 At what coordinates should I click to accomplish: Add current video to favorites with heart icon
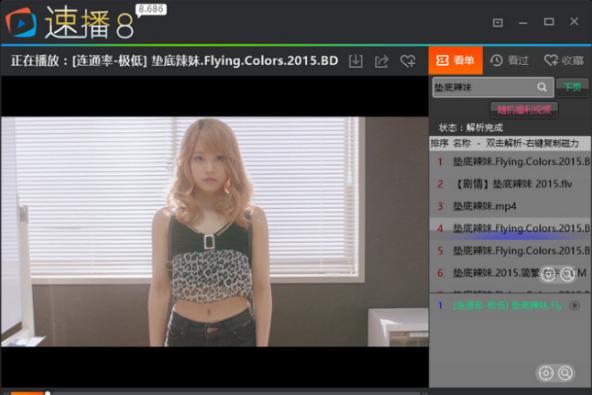pos(408,61)
